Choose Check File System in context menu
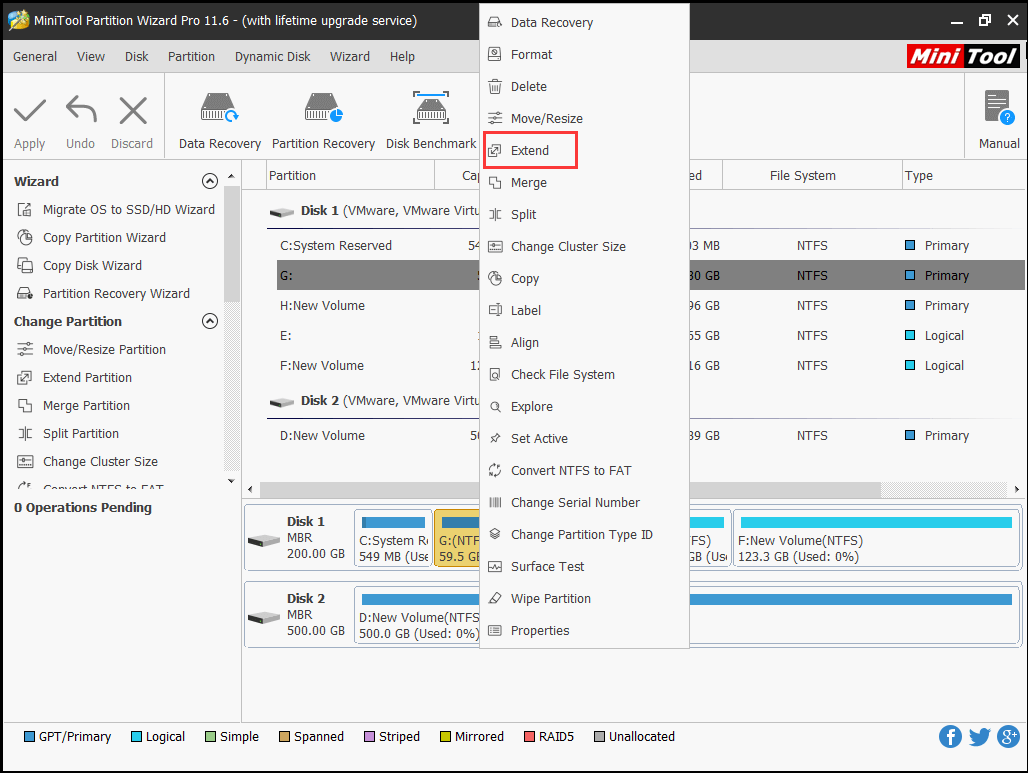Viewport: 1028px width, 773px height. [x=584, y=375]
